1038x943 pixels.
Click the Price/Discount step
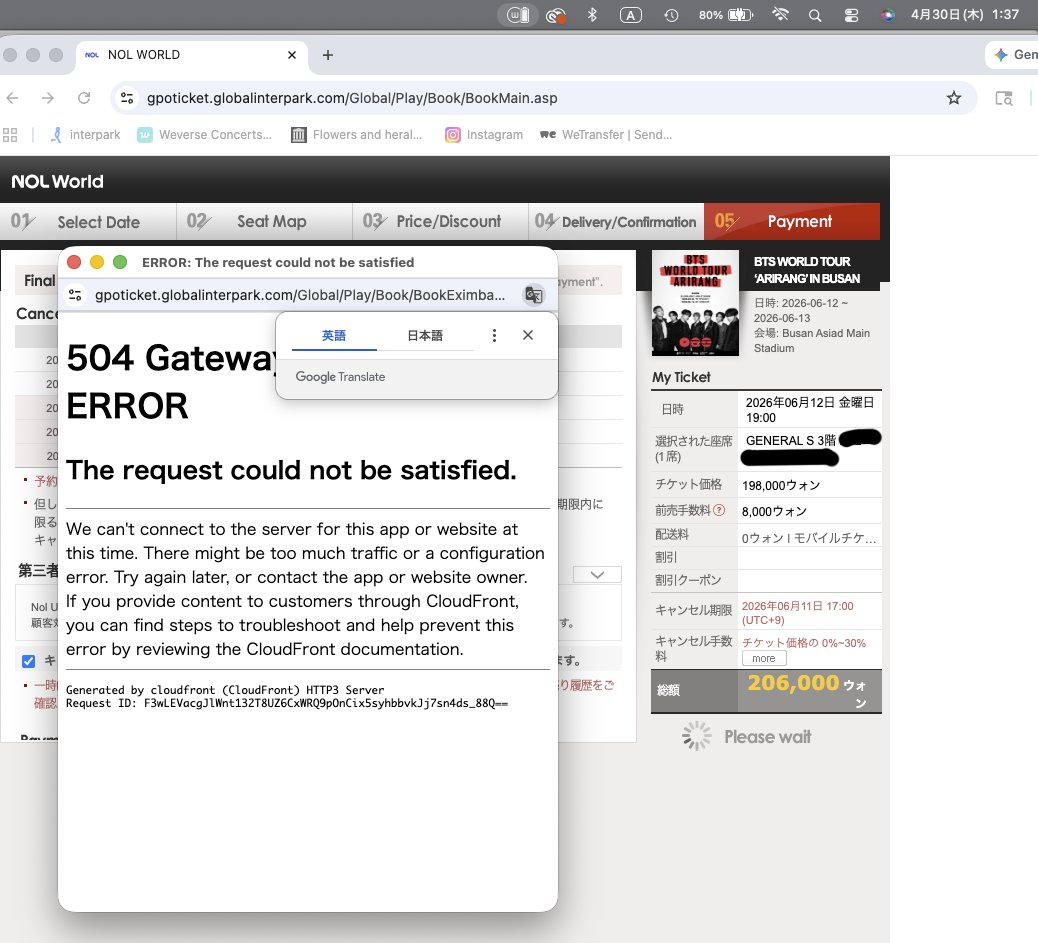[x=440, y=221]
